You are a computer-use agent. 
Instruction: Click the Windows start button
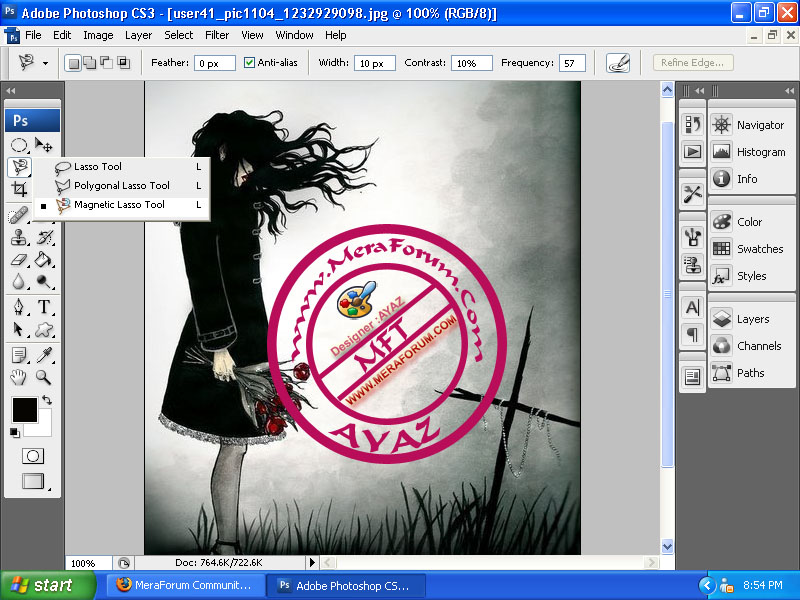(48, 585)
